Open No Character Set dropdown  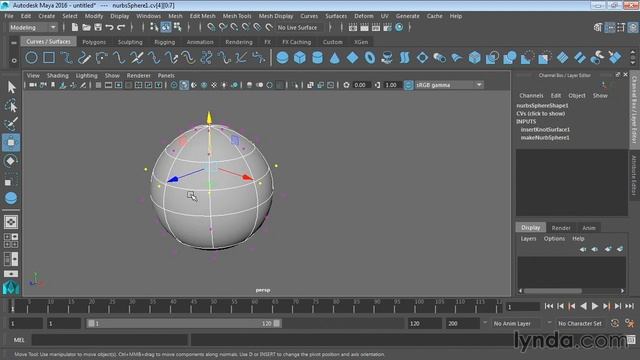point(580,323)
